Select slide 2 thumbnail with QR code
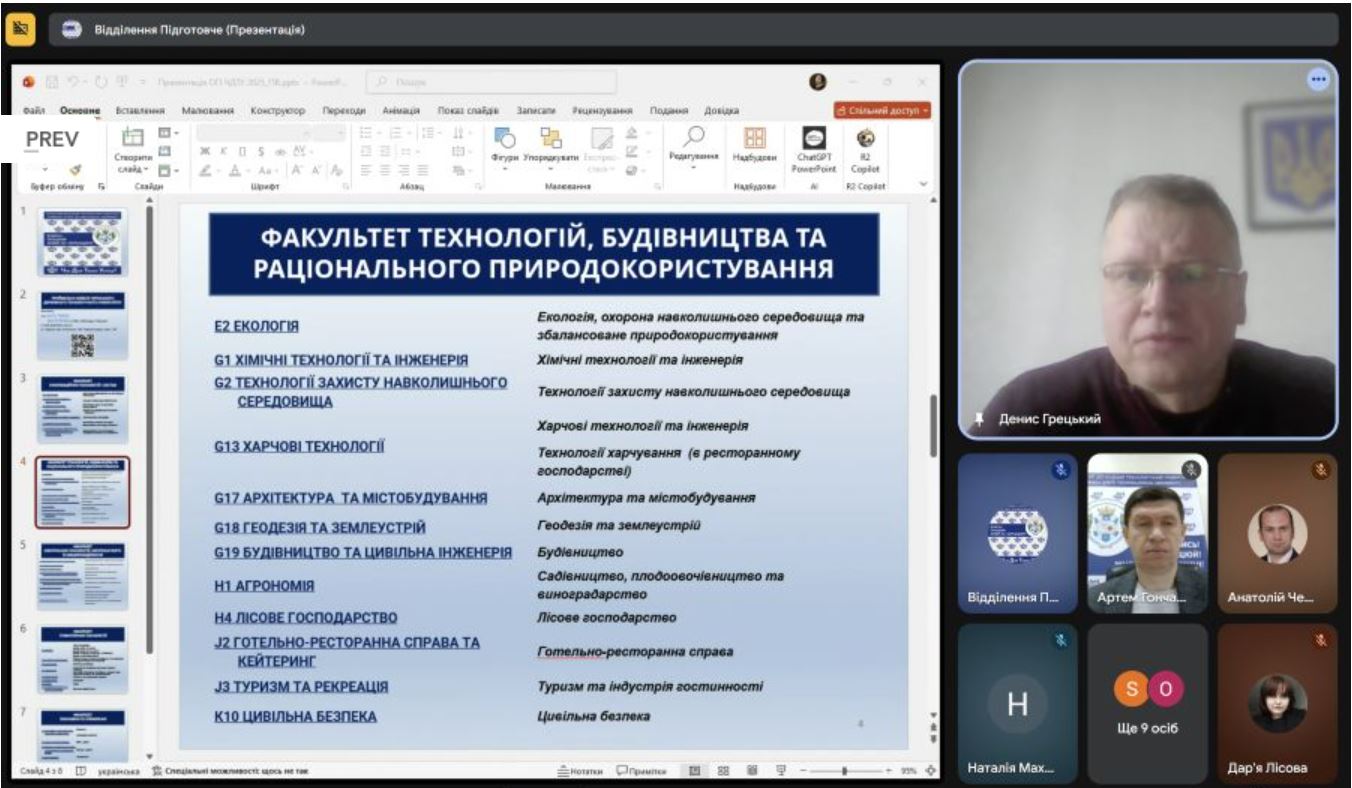 (x=83, y=326)
